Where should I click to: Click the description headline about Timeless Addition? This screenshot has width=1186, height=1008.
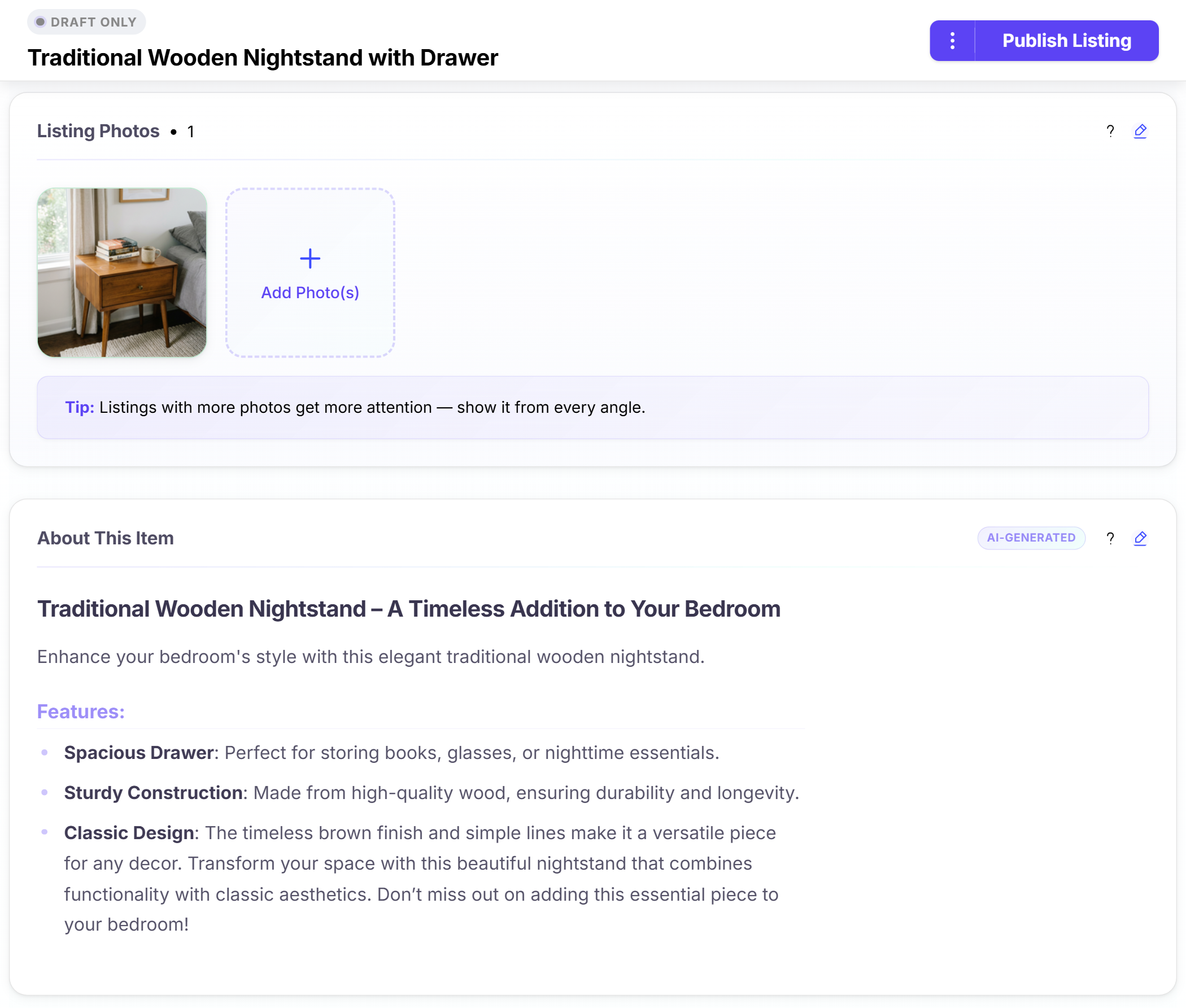pos(409,609)
